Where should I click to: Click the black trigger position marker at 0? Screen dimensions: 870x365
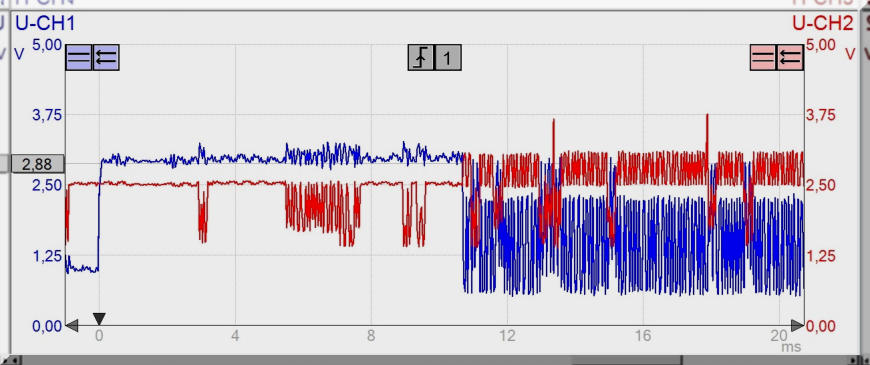[99, 319]
